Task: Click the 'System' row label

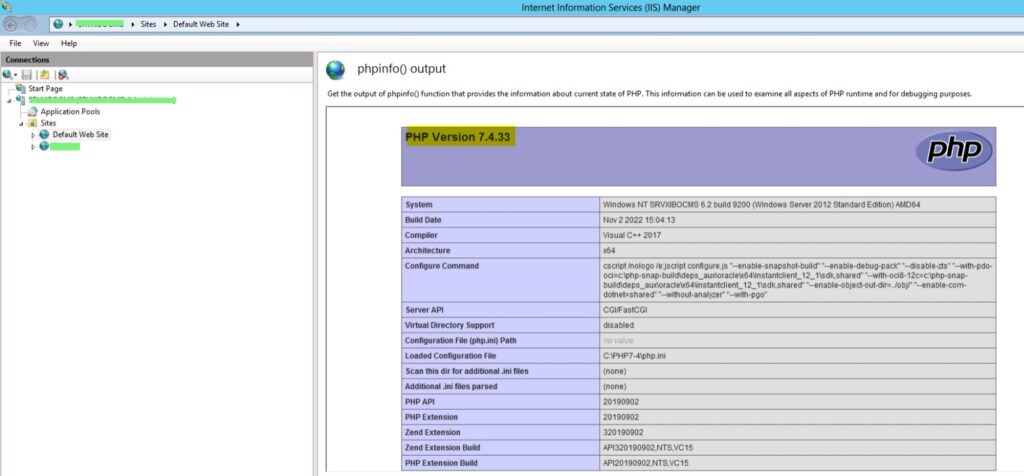Action: tap(419, 205)
